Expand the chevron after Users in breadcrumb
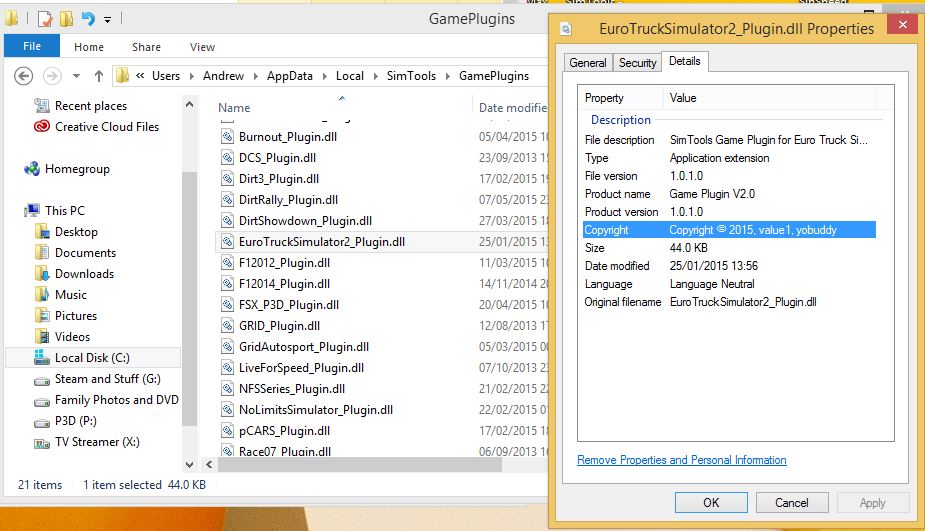This screenshot has height=531, width=925. click(x=192, y=76)
